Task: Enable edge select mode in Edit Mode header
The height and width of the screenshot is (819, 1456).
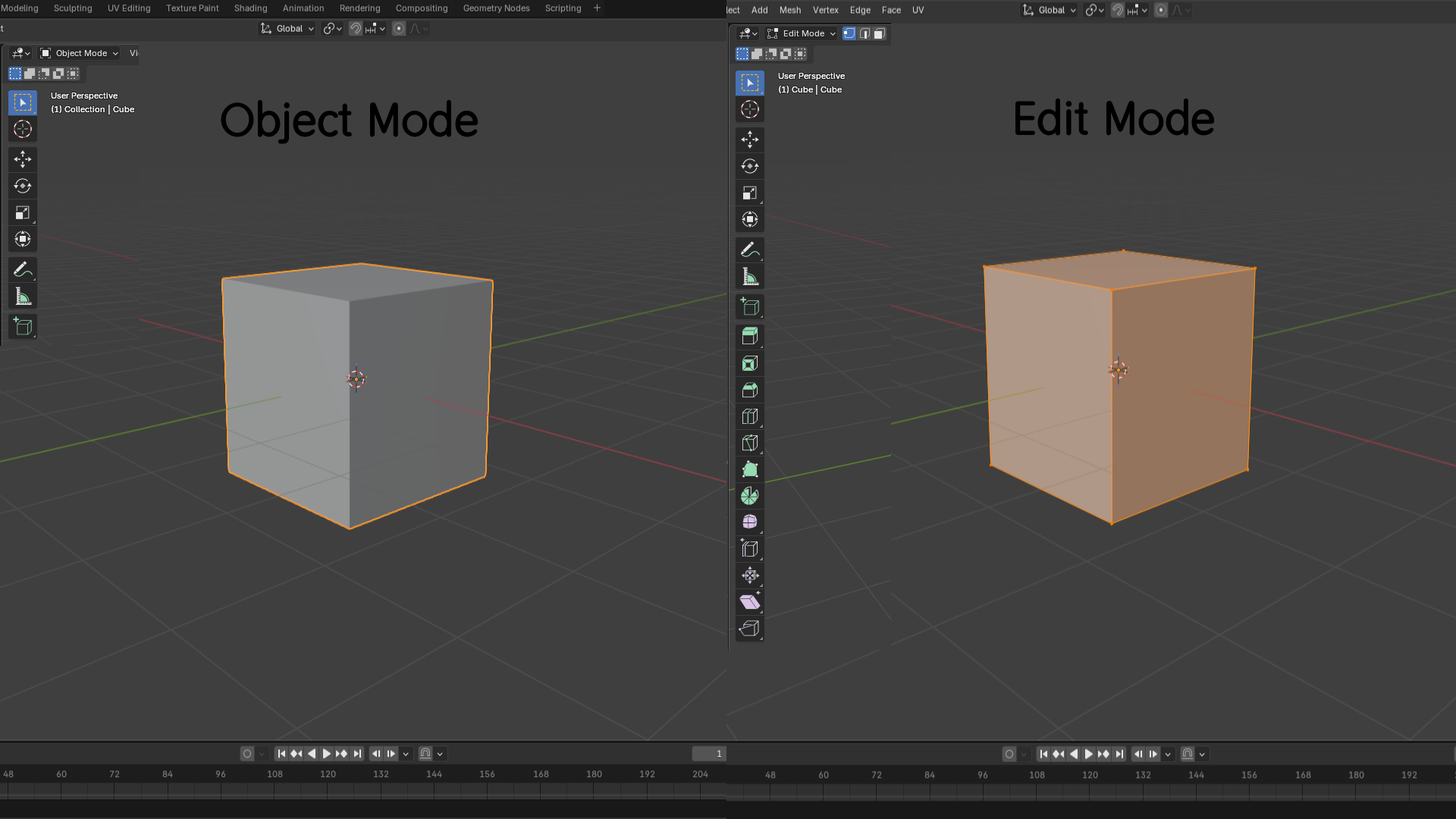Action: 864,33
